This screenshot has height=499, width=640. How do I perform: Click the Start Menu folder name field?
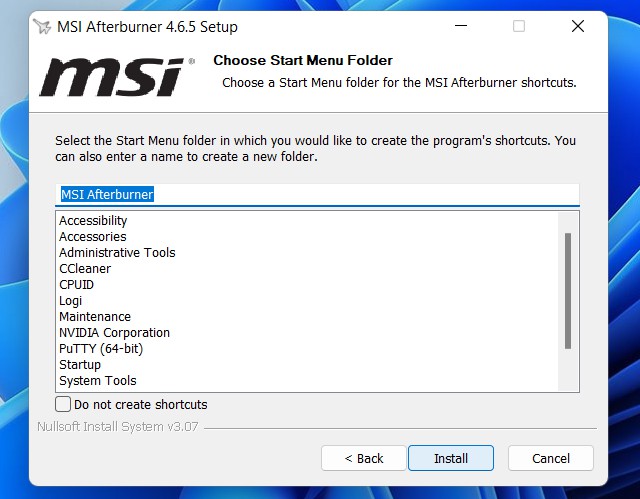coord(317,195)
